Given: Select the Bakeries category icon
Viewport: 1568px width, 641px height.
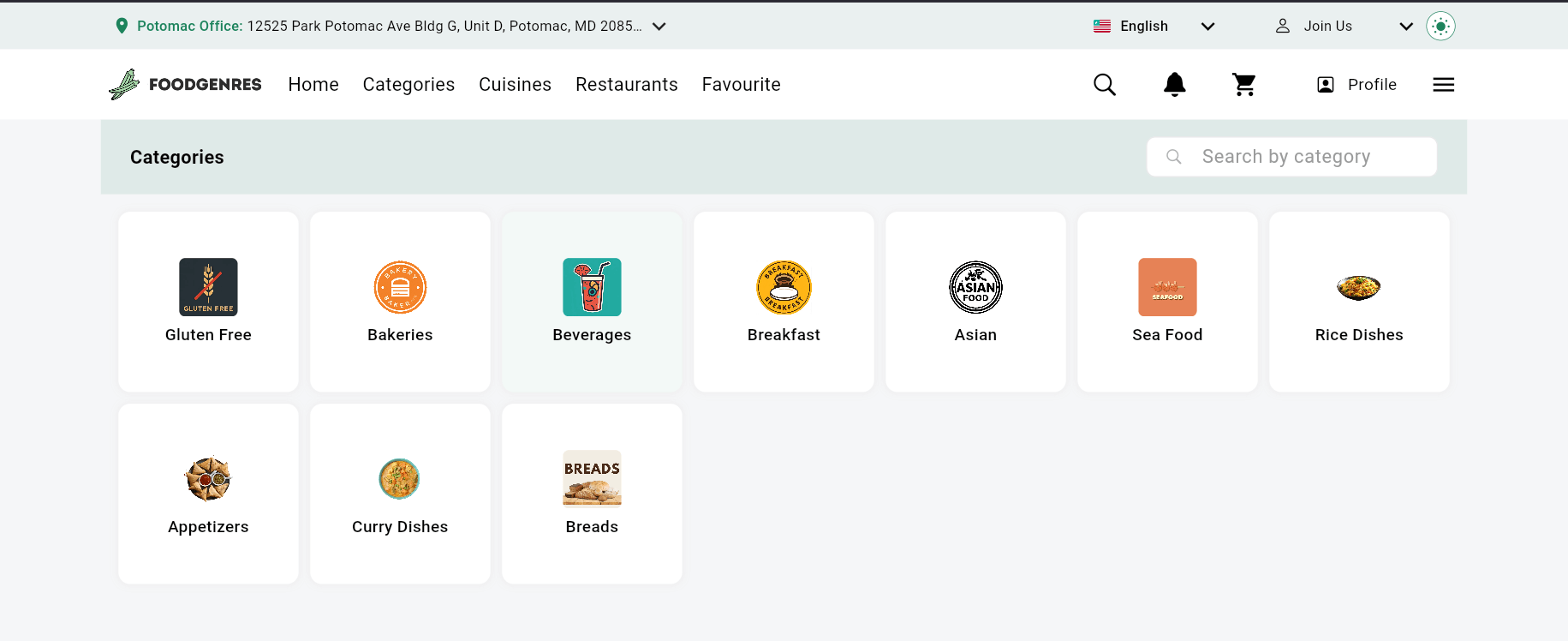Looking at the screenshot, I should click(400, 287).
